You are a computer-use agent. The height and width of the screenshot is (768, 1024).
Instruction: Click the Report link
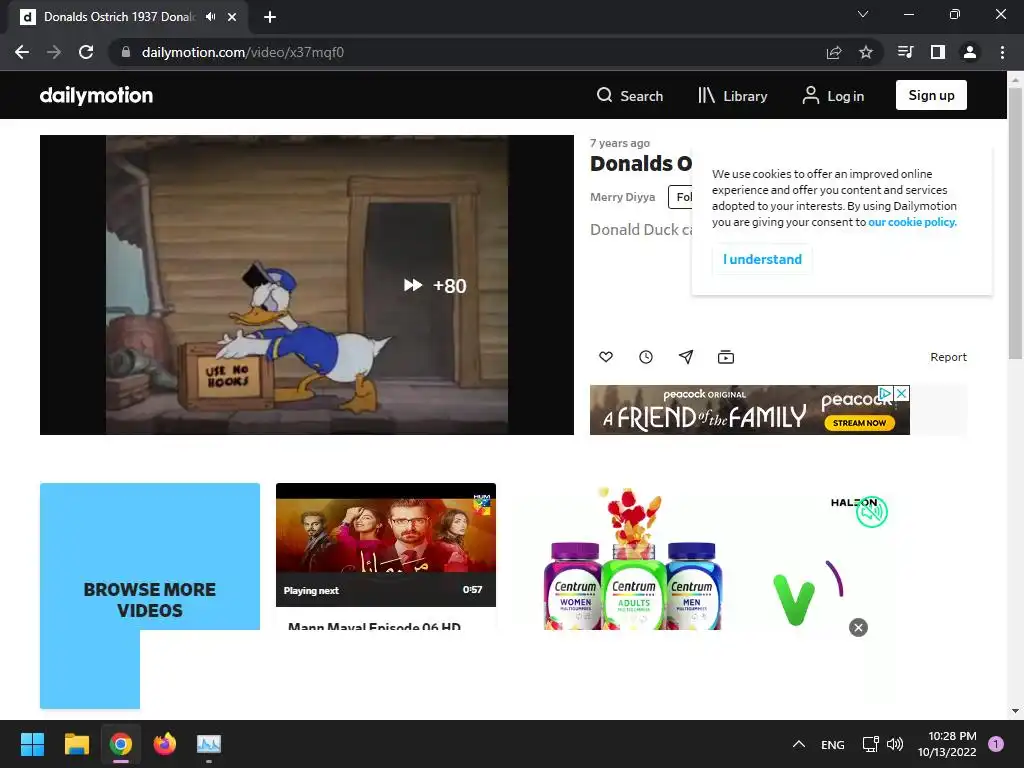pyautogui.click(x=948, y=357)
